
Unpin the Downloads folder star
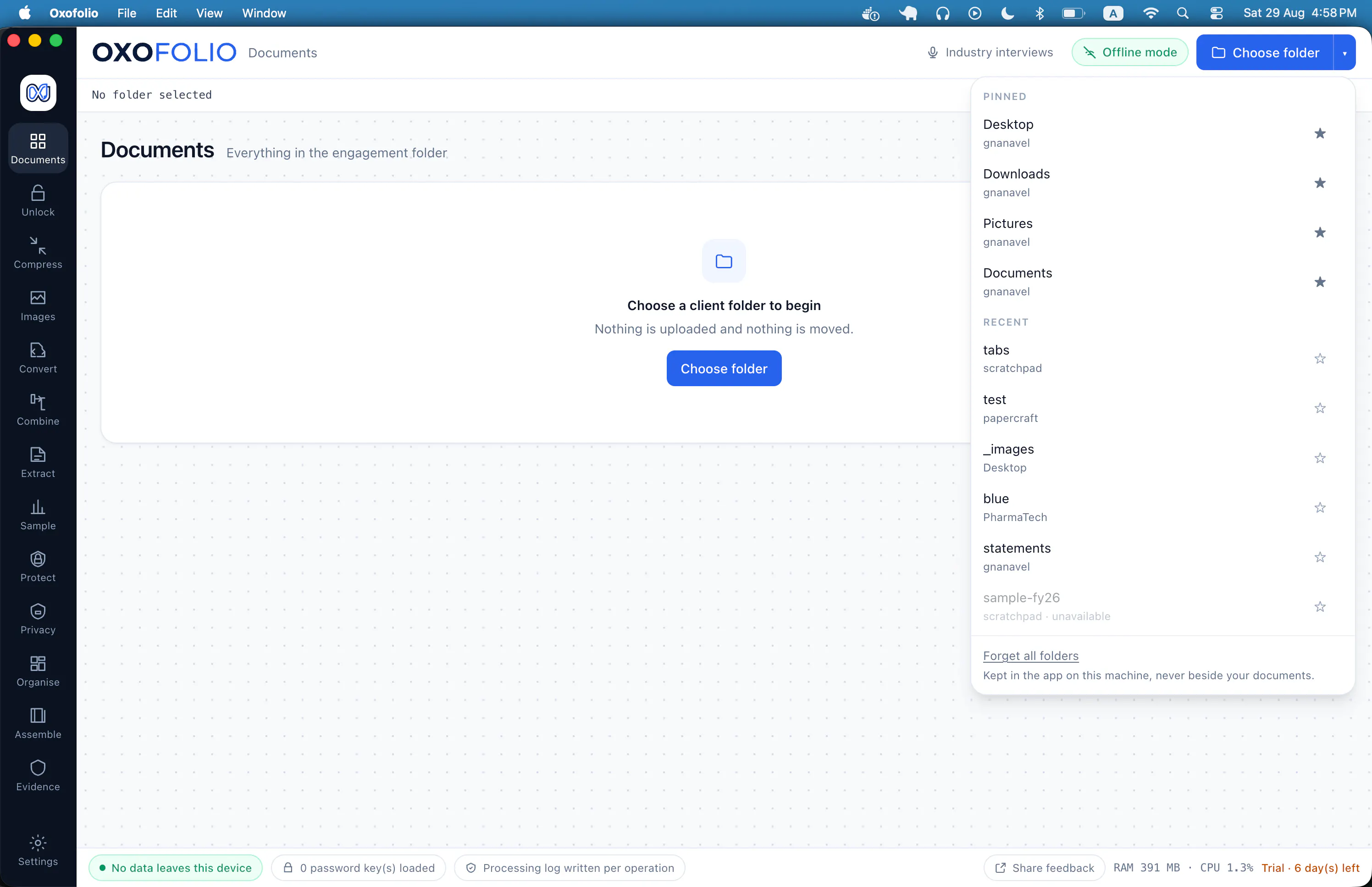[1320, 183]
